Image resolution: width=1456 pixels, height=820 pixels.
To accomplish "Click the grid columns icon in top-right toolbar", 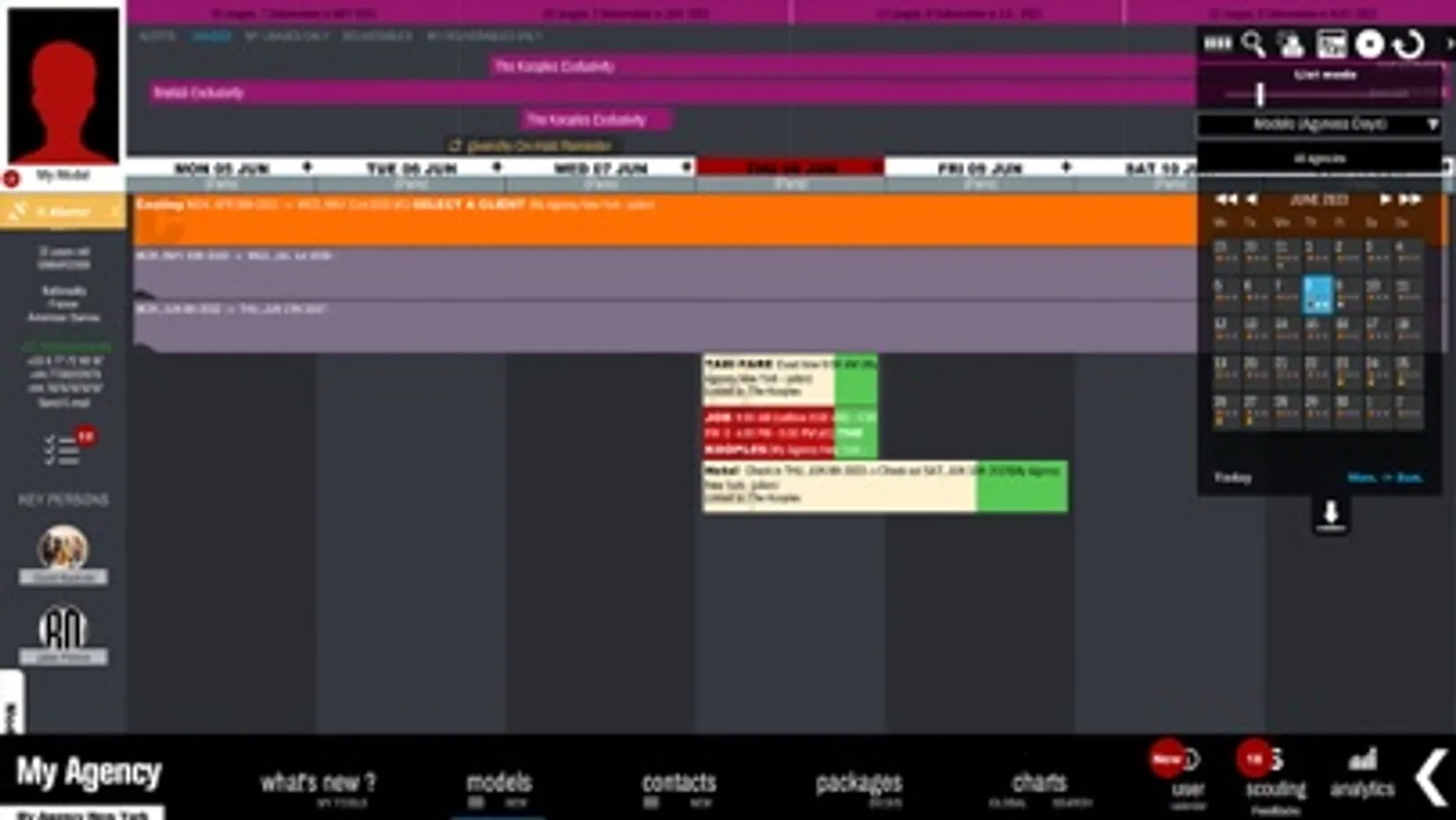I will (1217, 43).
